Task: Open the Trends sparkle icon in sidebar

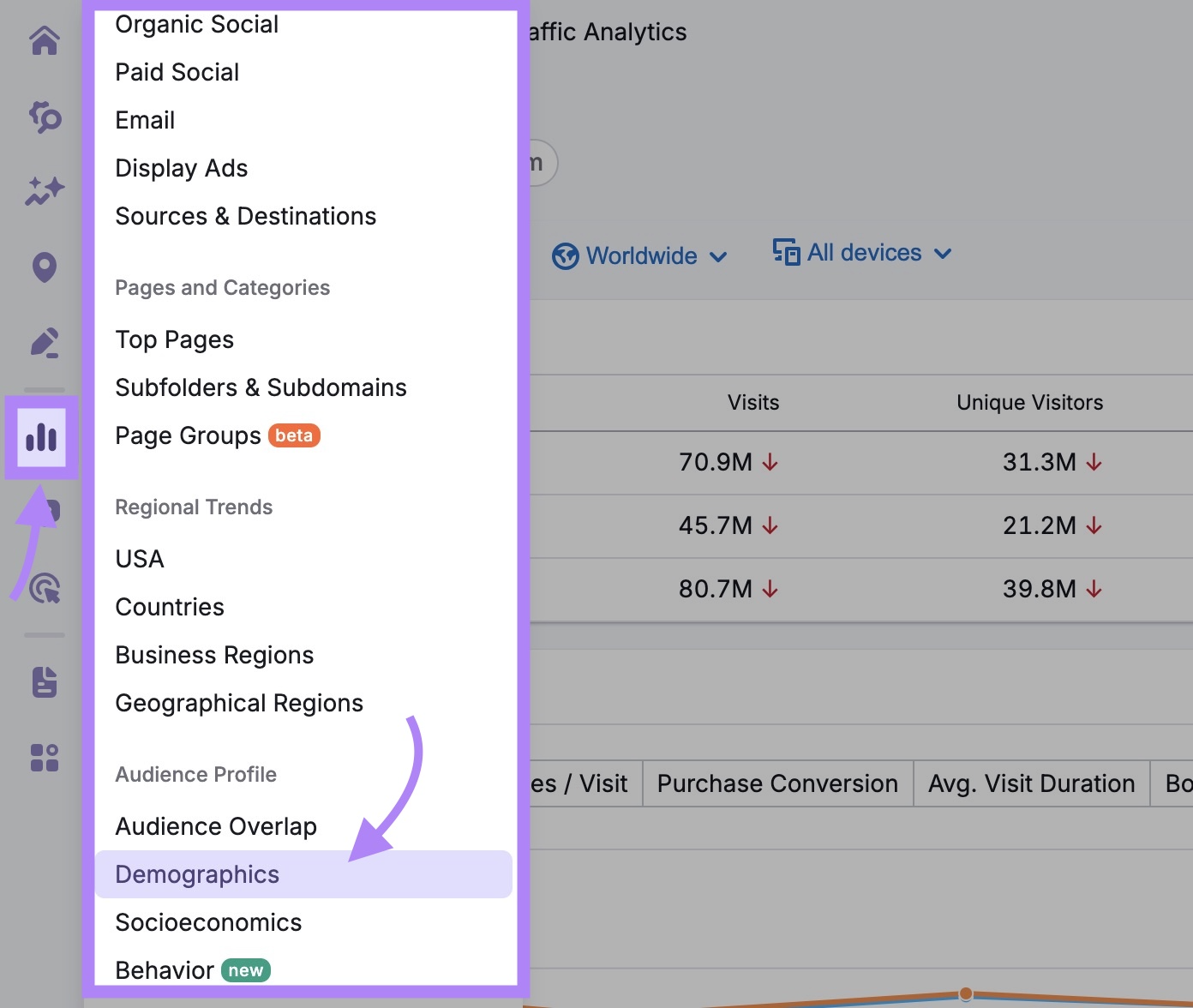Action: point(44,190)
